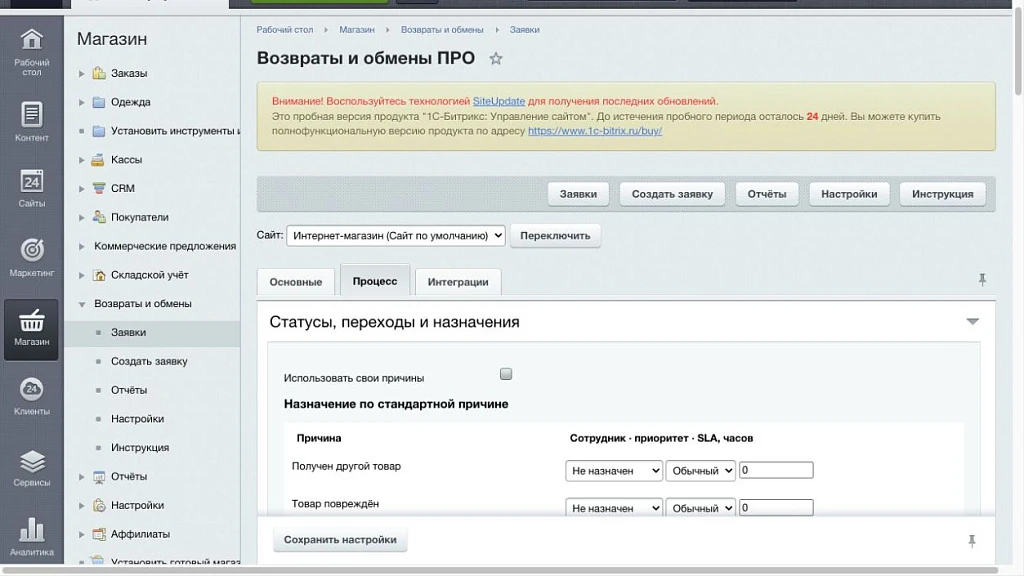
Task: Click the Отчёты toolbar button
Action: tap(767, 194)
